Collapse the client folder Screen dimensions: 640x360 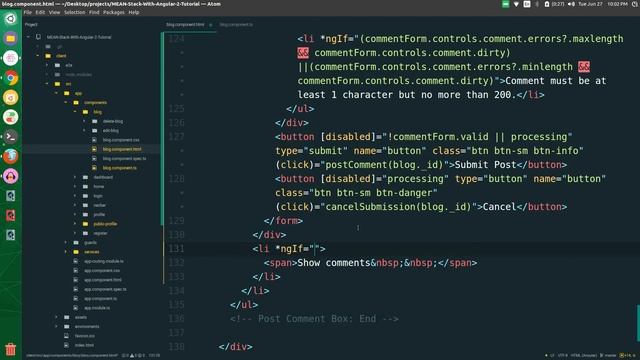[38, 56]
